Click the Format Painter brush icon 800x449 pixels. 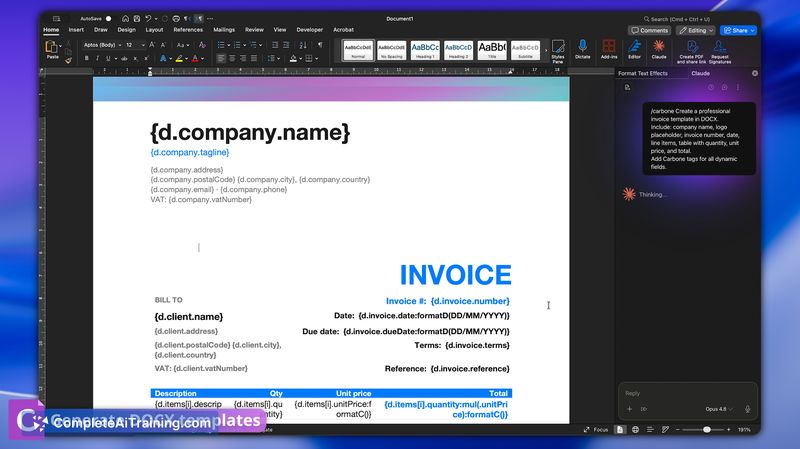click(x=68, y=60)
